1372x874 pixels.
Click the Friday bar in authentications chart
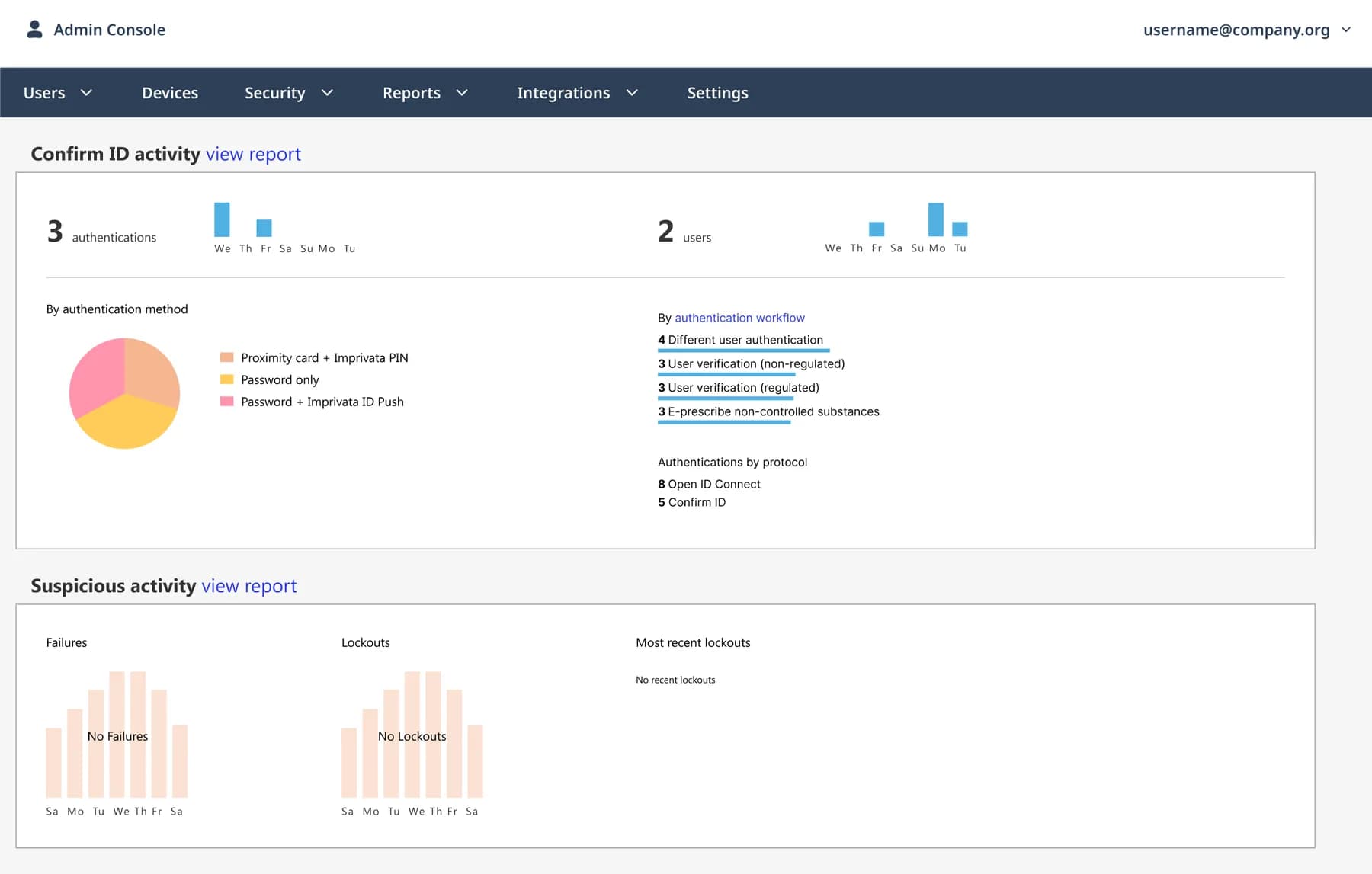264,228
